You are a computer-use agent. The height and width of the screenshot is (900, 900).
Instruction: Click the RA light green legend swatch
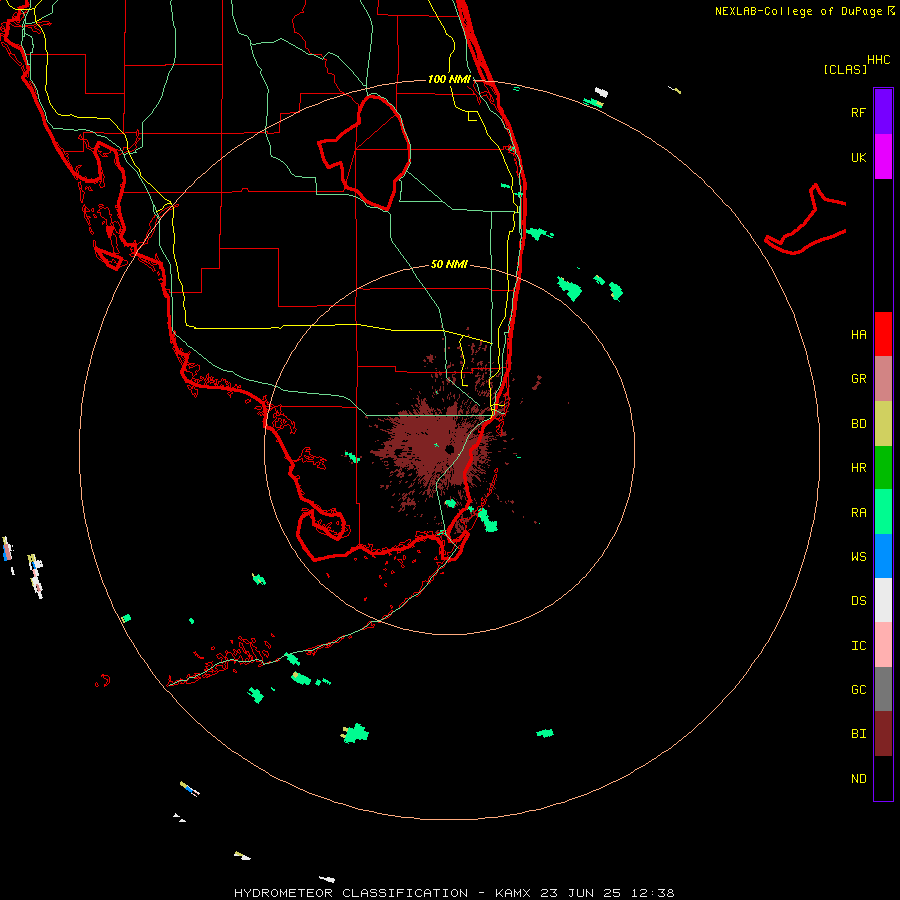pos(883,512)
